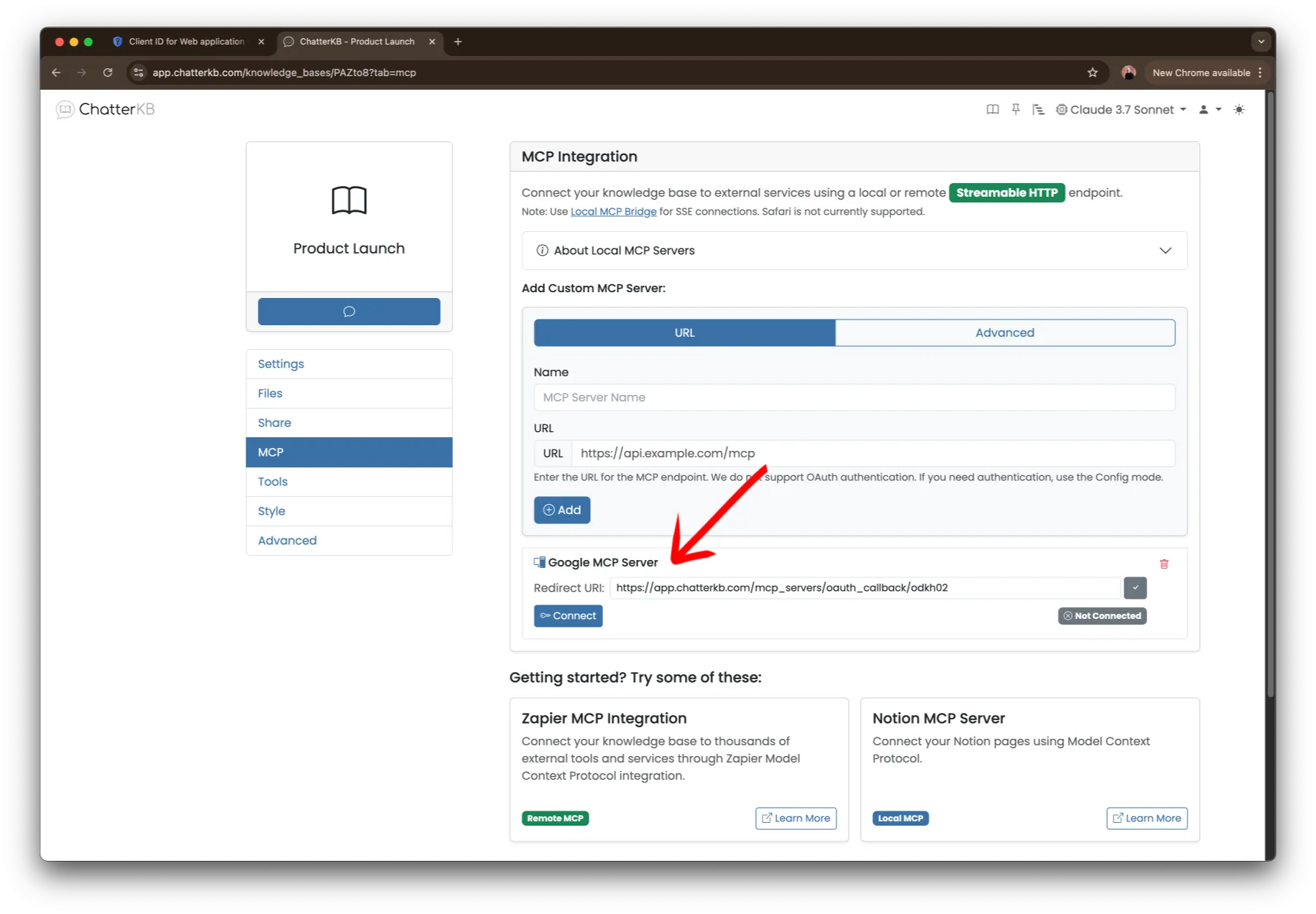Click the Zapier MCP Integration heading
Image resolution: width=1316 pixels, height=914 pixels.
pyautogui.click(x=604, y=719)
